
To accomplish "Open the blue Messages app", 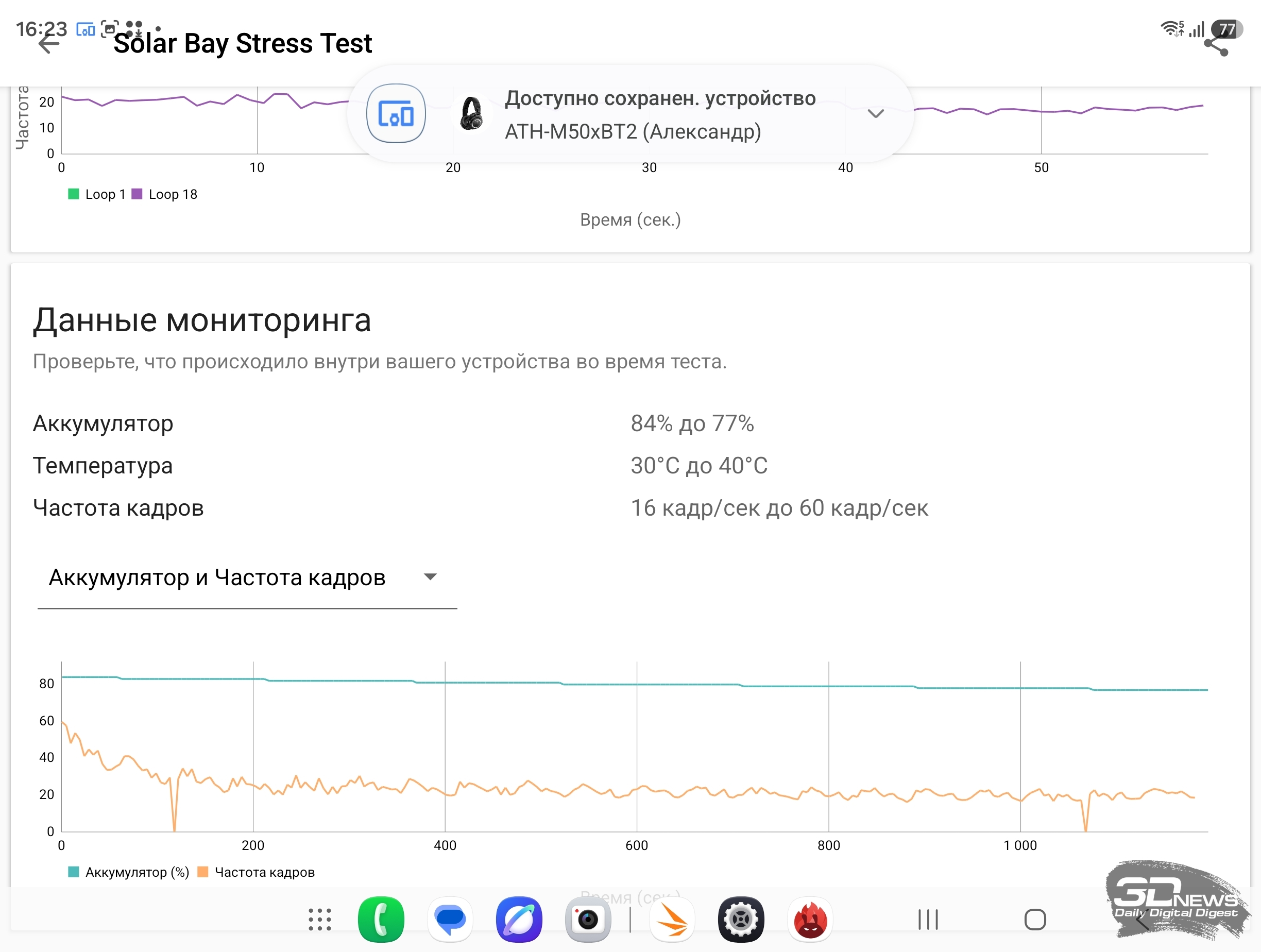I will (450, 920).
